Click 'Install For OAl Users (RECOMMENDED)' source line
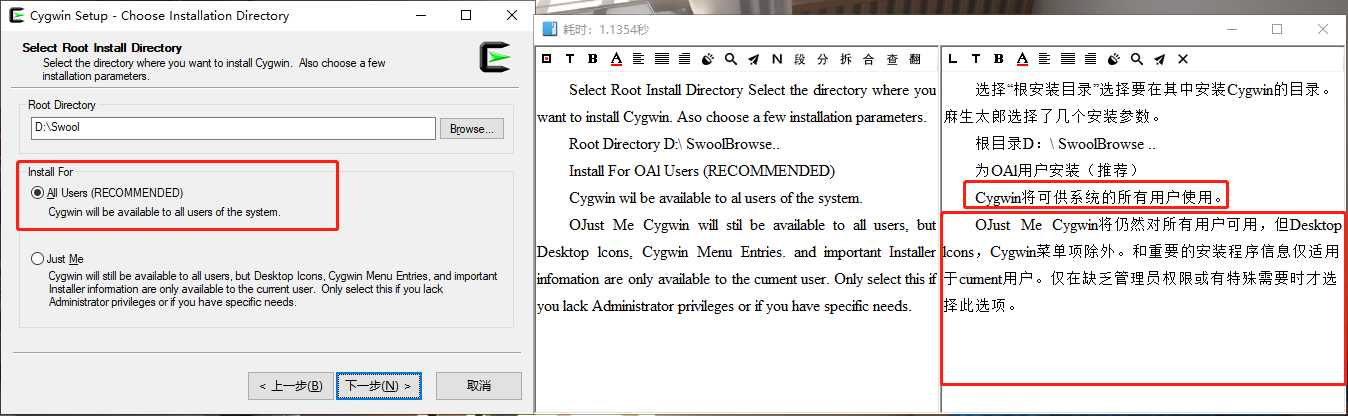 click(x=702, y=171)
